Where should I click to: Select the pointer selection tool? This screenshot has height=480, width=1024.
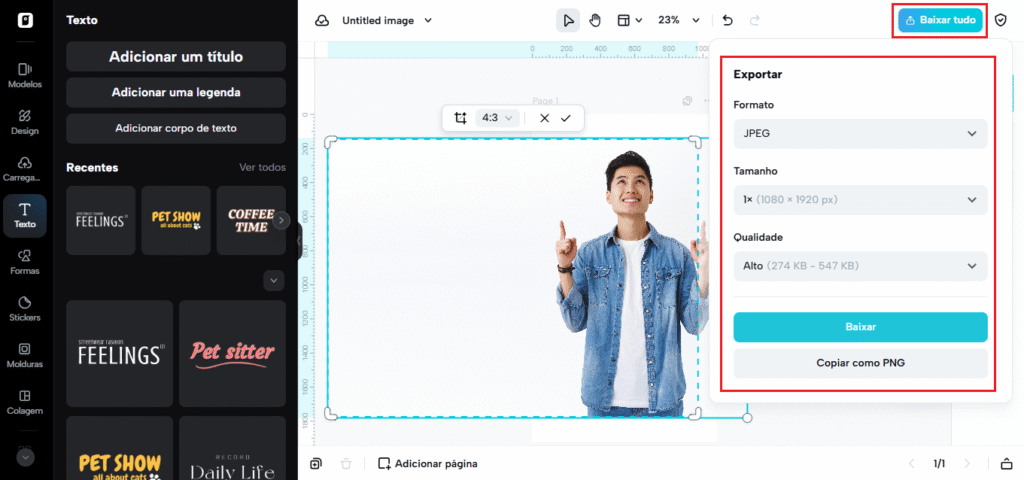(568, 20)
